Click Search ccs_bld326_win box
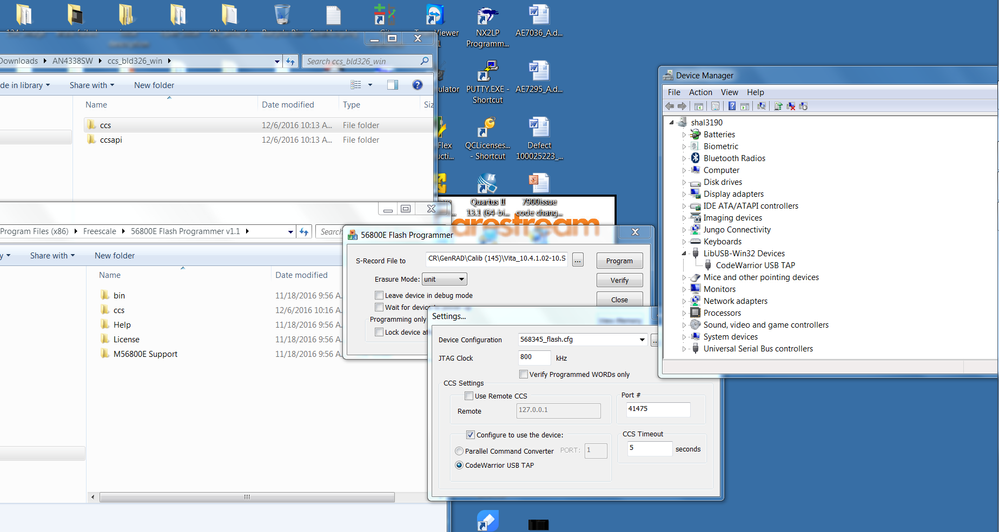The height and width of the screenshot is (532, 999). [x=366, y=61]
